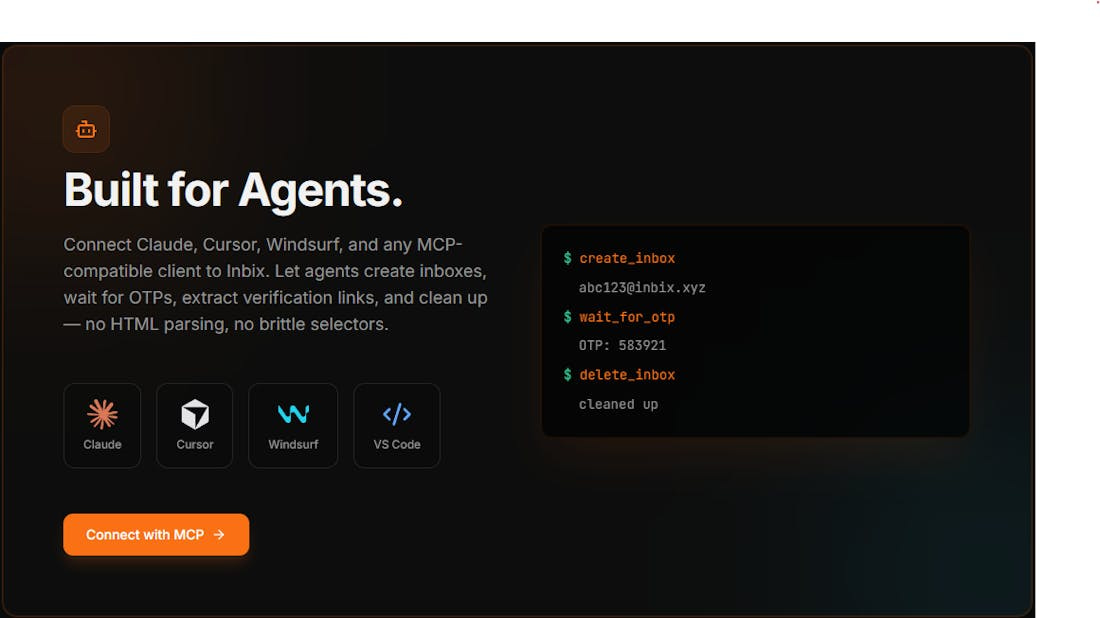Open the Connect with MCP button
Screen dimensions: 1100x618
[156, 535]
